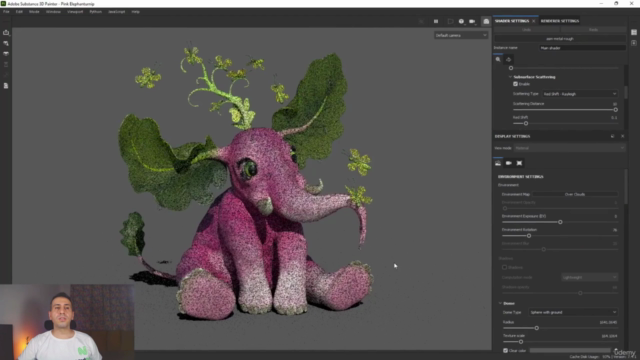
Task: Close the Display Settings panel
Action: [x=622, y=136]
